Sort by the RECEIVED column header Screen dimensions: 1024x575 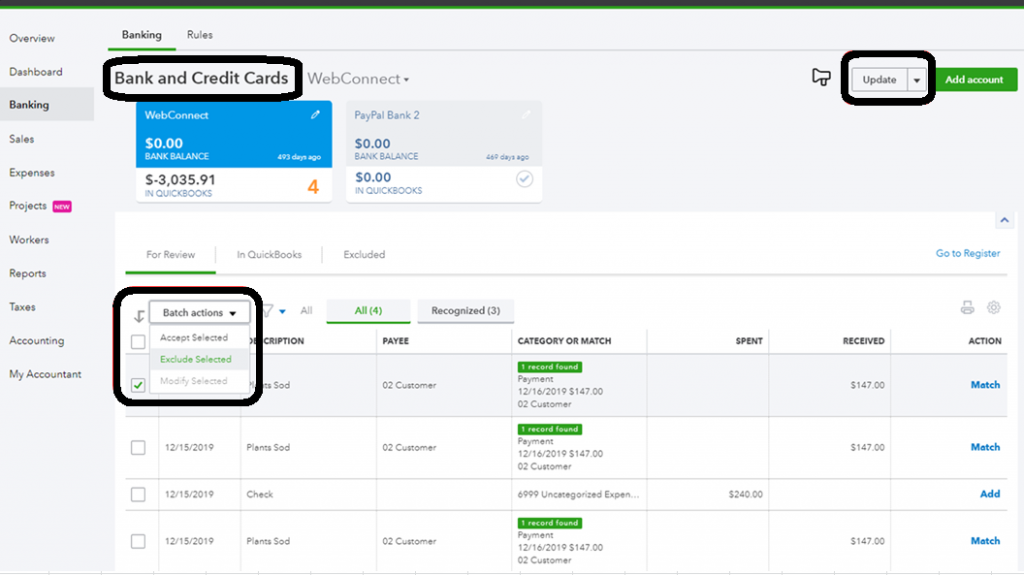[x=863, y=341]
